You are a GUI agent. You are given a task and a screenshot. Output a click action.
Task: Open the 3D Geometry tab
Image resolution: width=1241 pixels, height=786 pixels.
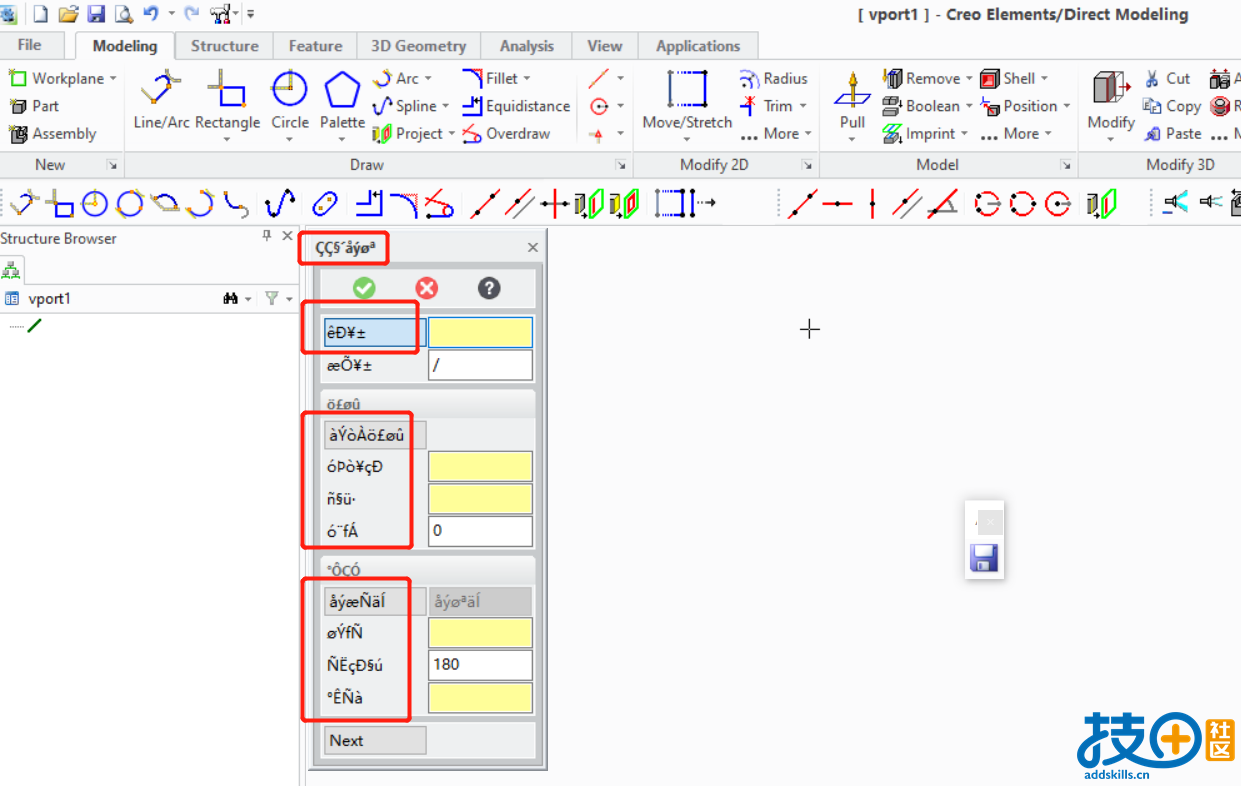click(418, 46)
